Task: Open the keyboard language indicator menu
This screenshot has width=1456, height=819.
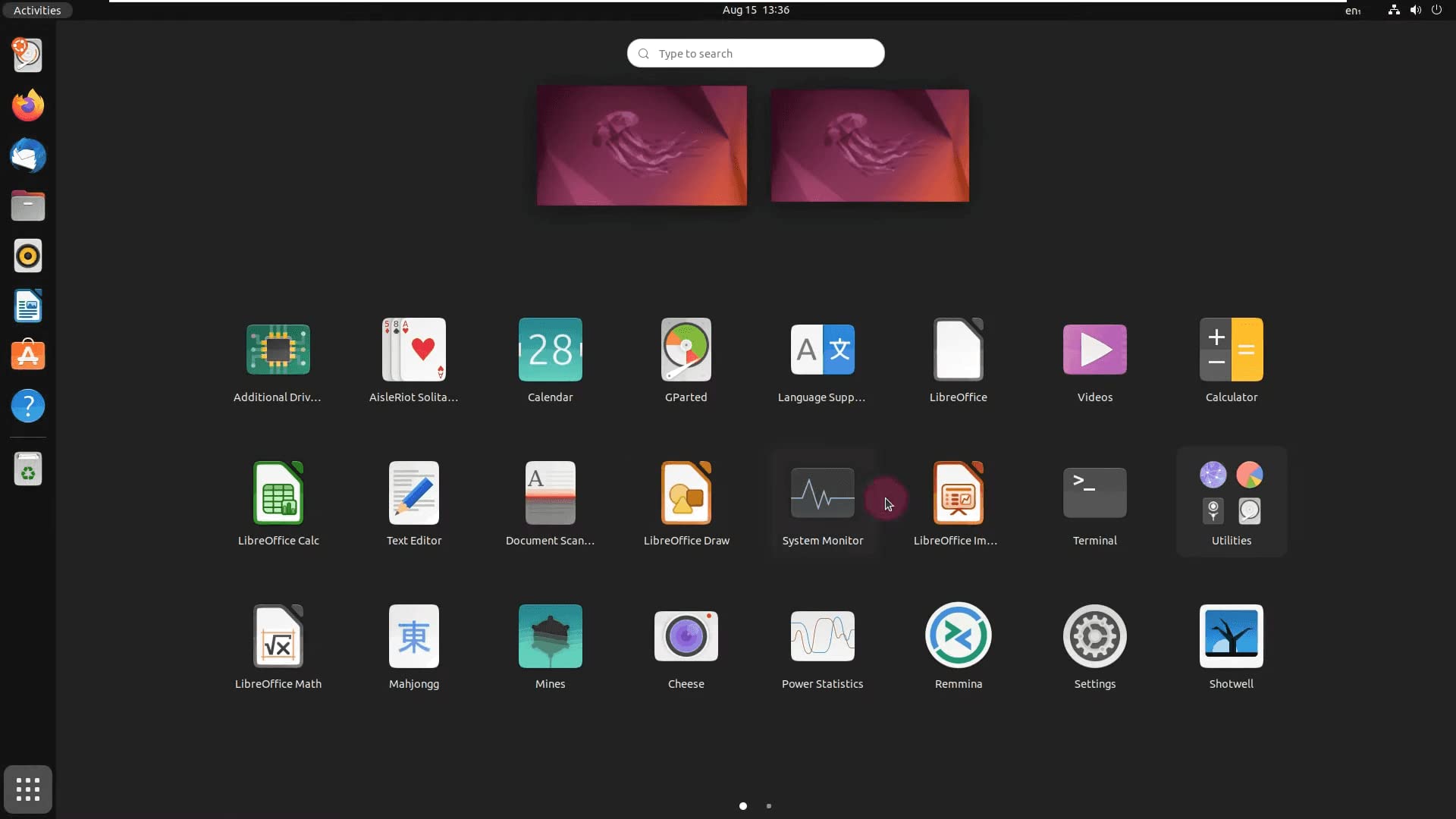Action: [1353, 10]
